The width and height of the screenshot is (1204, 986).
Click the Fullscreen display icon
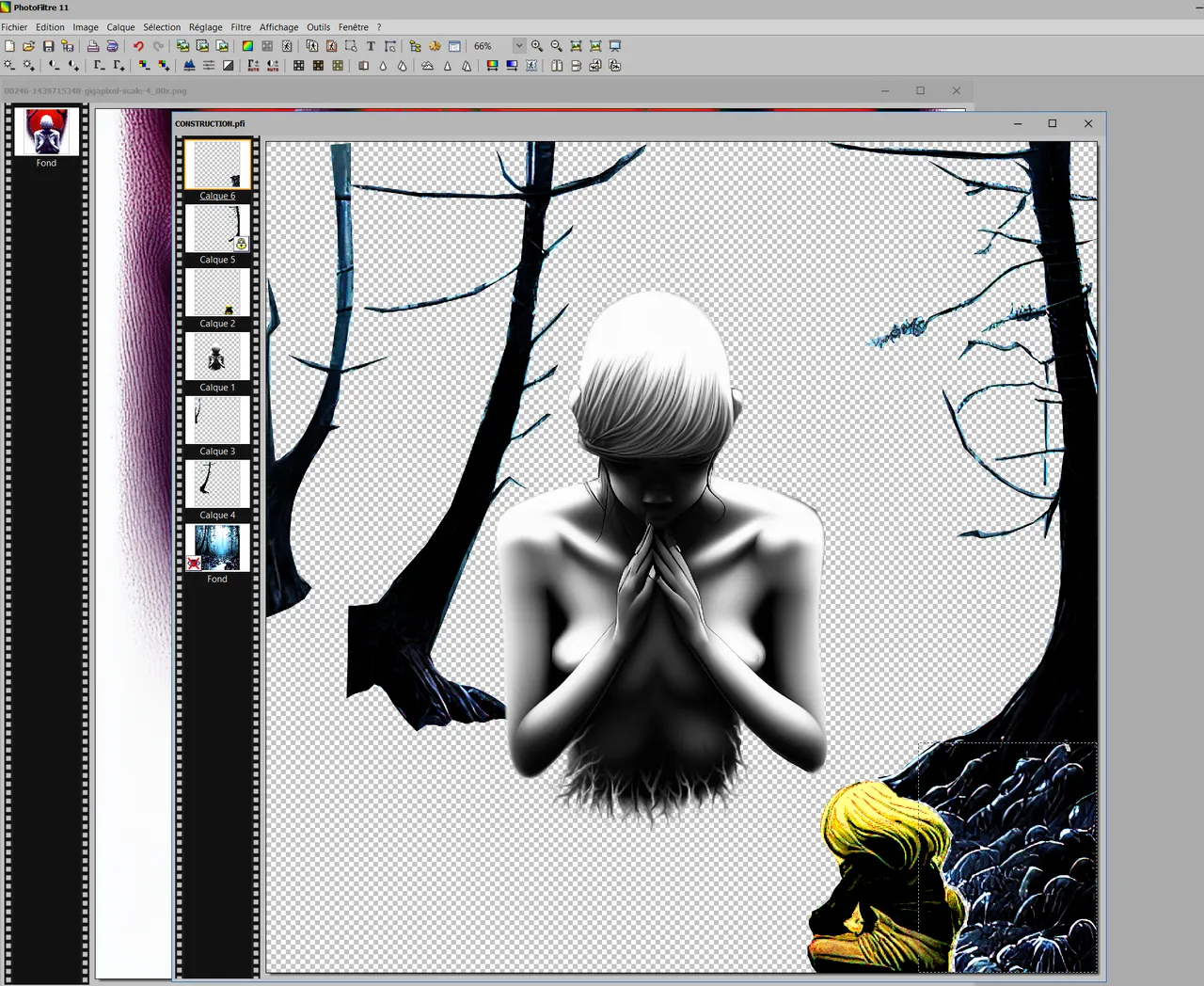[615, 46]
